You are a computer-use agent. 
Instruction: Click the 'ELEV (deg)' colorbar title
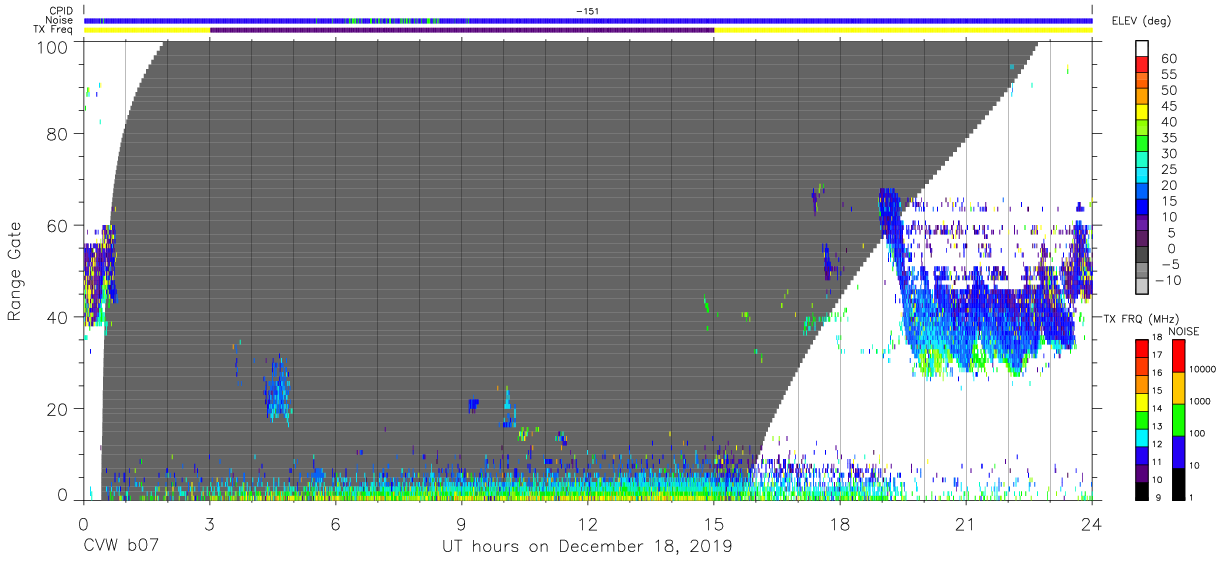pos(1140,20)
